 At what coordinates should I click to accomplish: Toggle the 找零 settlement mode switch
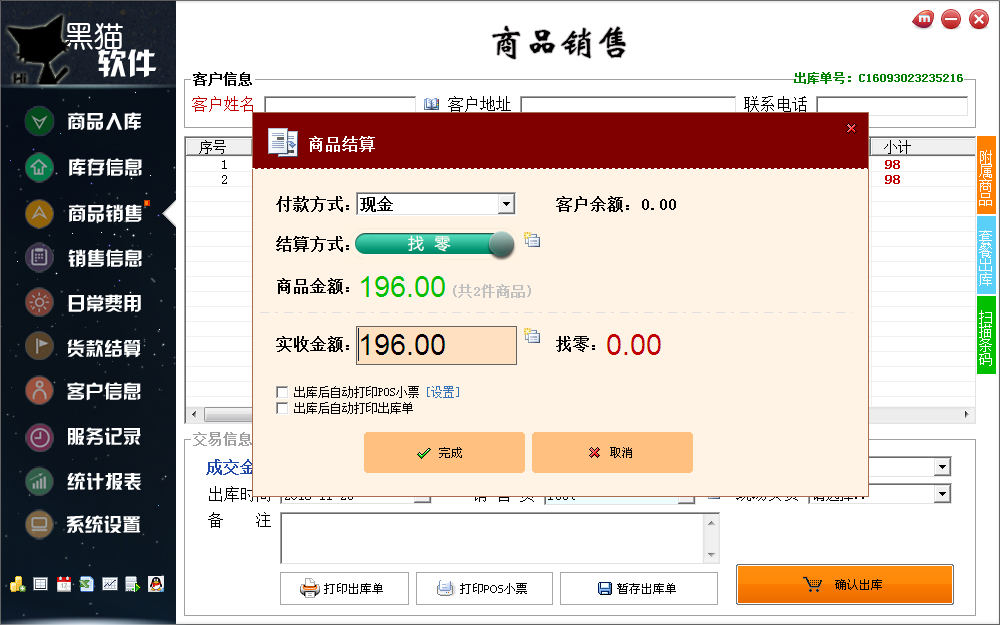[434, 244]
